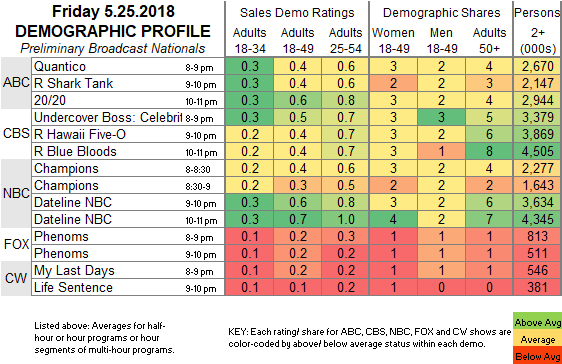This screenshot has width=562, height=364.
Task: Select the R Blue Bloods row label
Action: [128, 152]
